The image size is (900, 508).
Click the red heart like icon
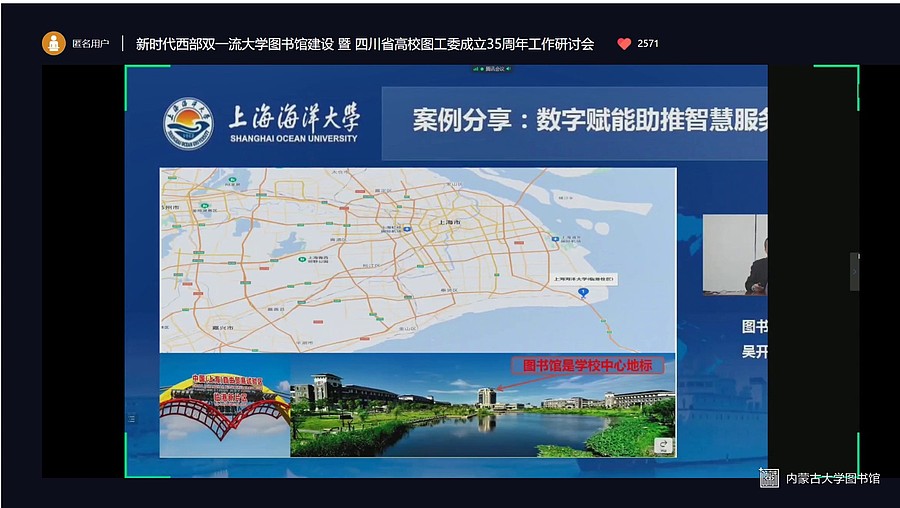(x=624, y=44)
